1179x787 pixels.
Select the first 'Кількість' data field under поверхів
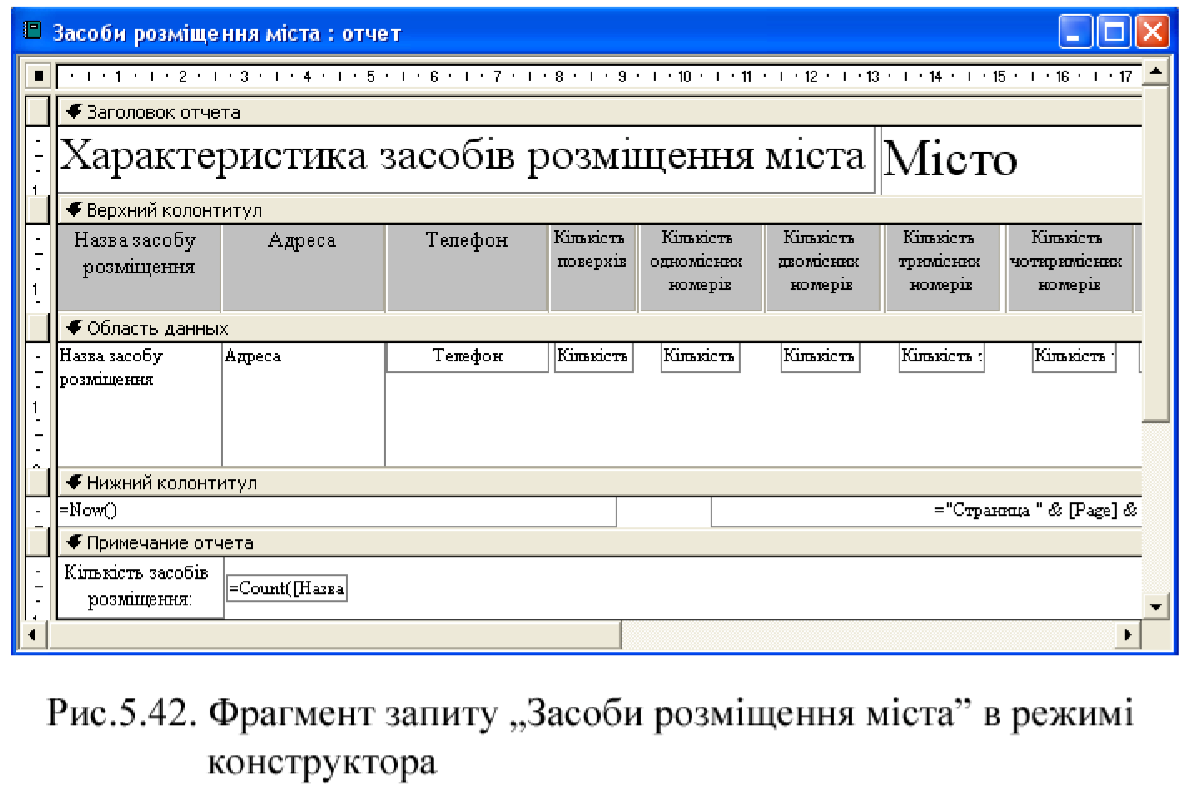[x=593, y=357]
